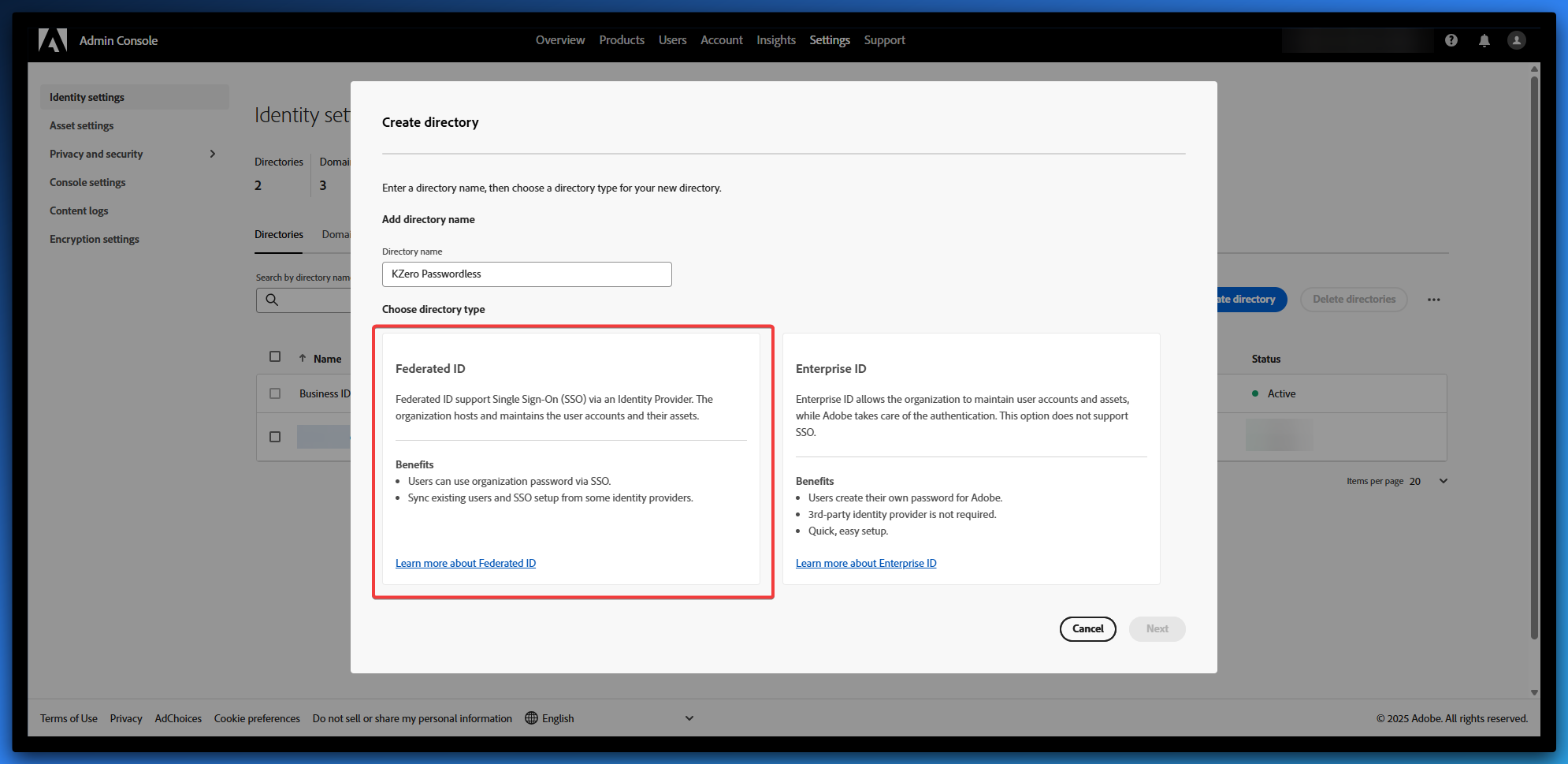Image resolution: width=1568 pixels, height=764 pixels.
Task: Click the search magnifier icon
Action: click(272, 300)
